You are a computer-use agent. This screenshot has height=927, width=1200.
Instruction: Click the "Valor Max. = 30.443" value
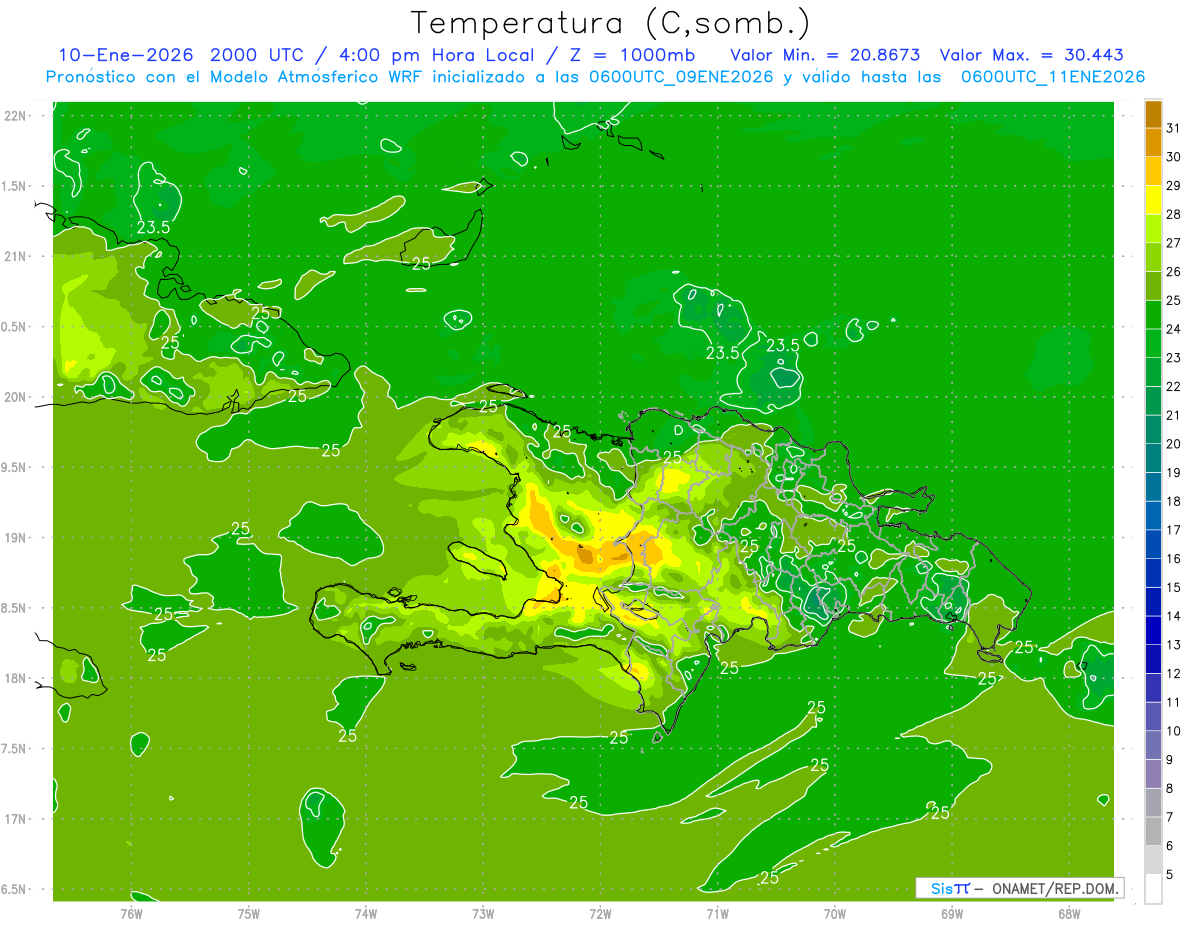coord(1031,55)
